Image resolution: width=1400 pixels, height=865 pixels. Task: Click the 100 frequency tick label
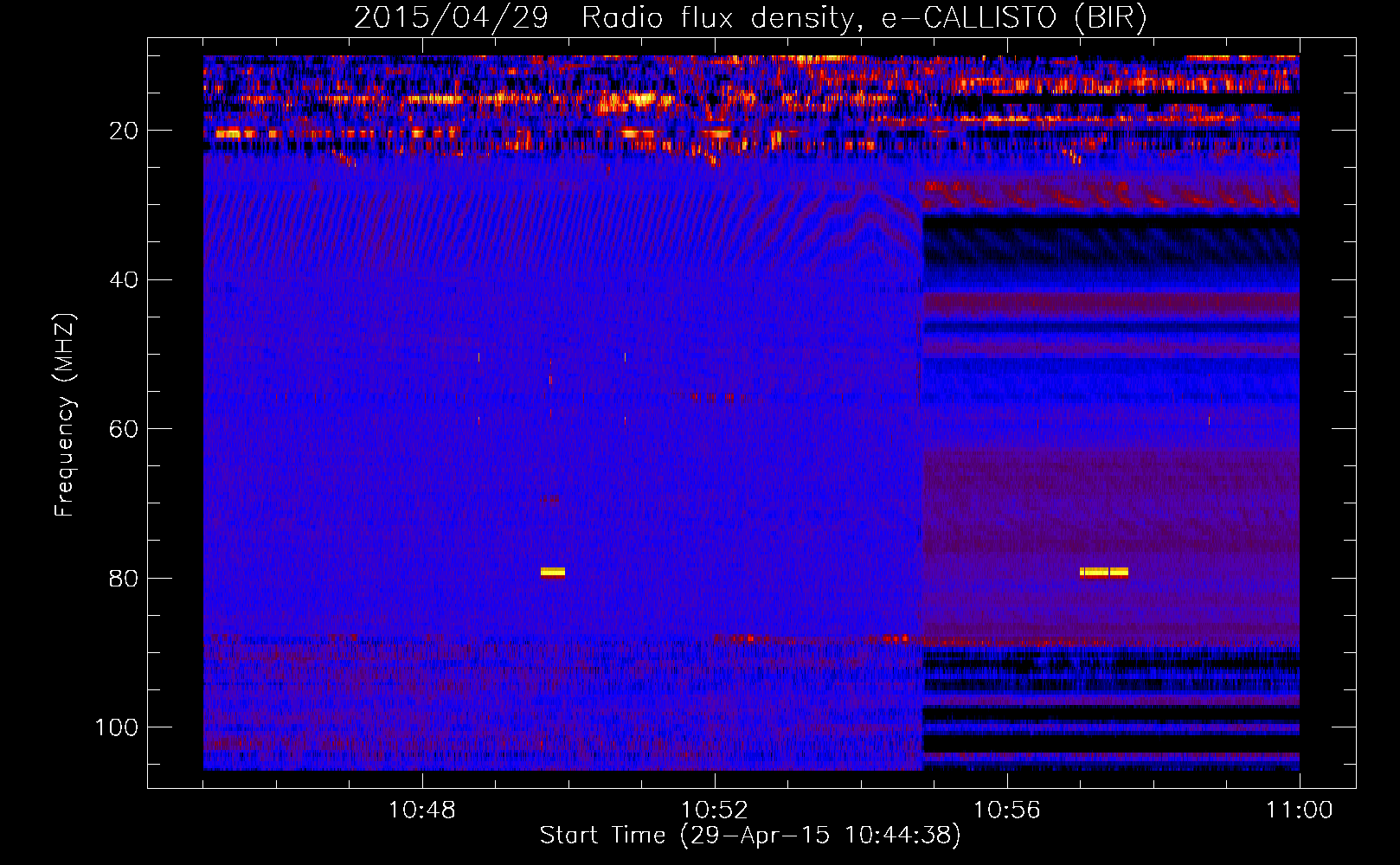(x=117, y=727)
